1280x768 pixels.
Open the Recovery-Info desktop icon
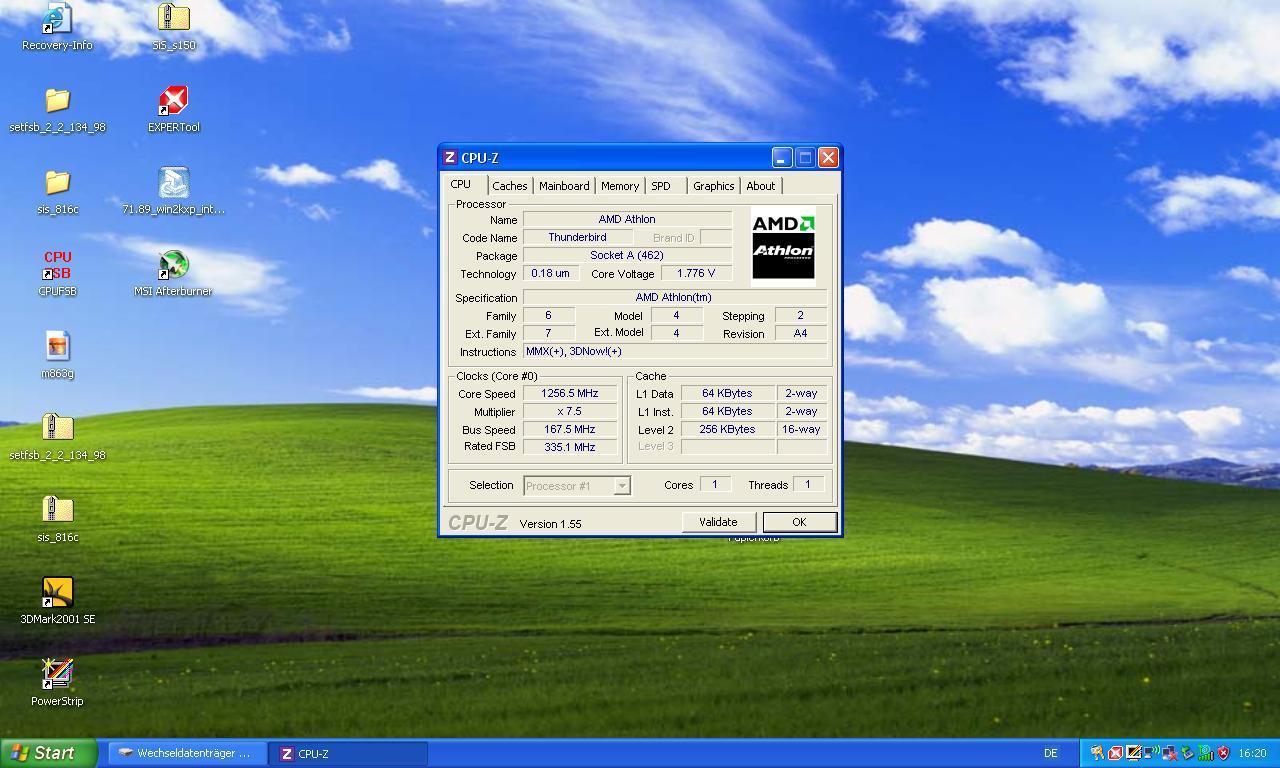pos(57,26)
